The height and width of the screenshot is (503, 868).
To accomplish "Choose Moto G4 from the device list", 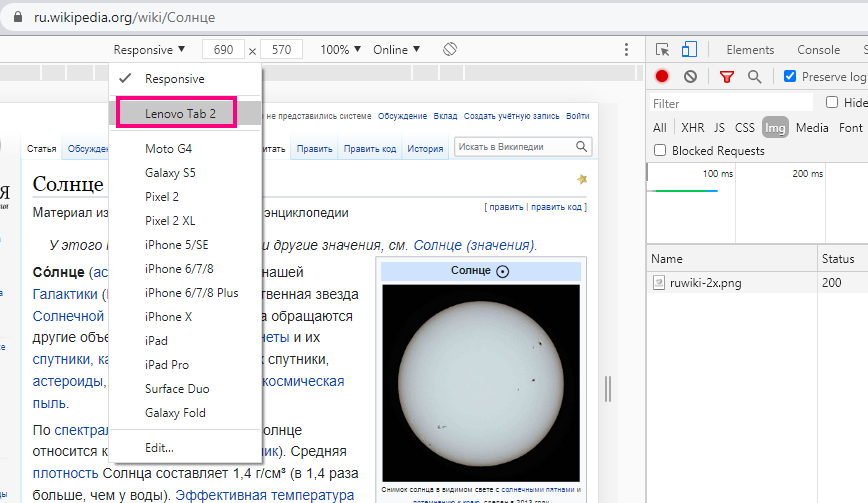I will [185, 149].
